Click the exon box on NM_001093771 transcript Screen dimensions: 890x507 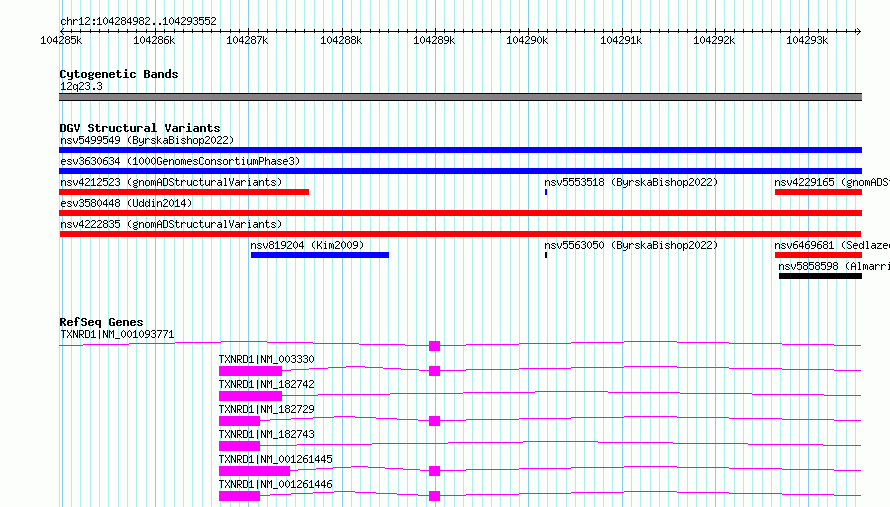(x=434, y=346)
